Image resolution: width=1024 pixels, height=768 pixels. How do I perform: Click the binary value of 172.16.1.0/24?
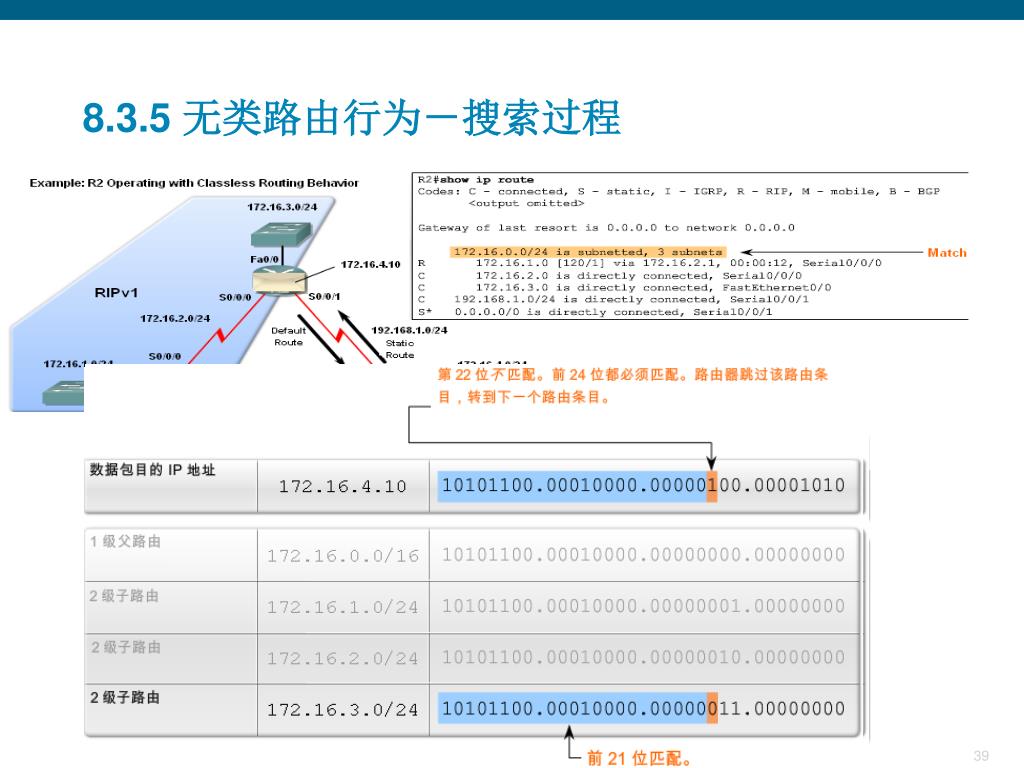pyautogui.click(x=643, y=606)
